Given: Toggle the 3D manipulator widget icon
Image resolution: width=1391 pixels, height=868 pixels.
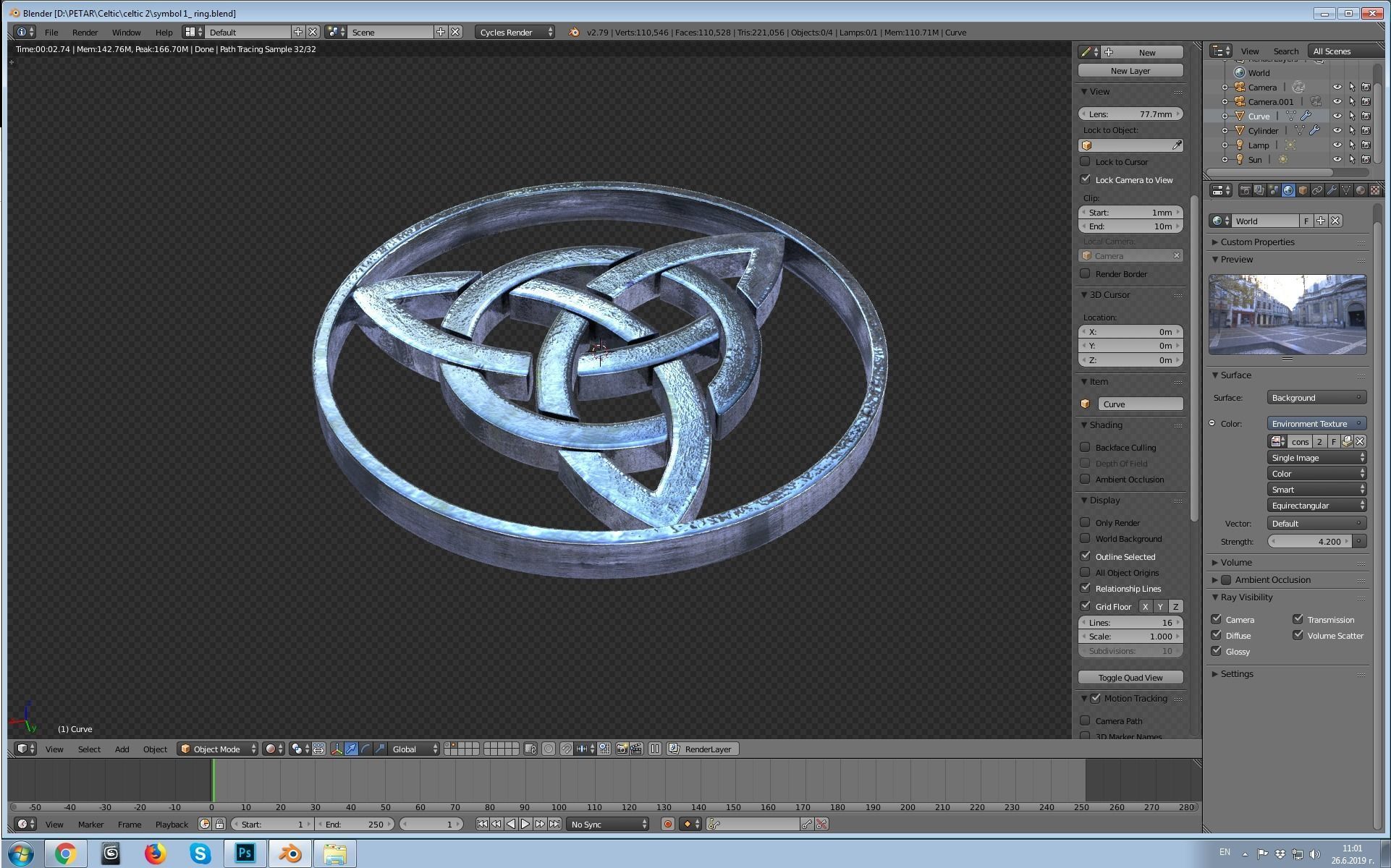Looking at the screenshot, I should pyautogui.click(x=337, y=749).
